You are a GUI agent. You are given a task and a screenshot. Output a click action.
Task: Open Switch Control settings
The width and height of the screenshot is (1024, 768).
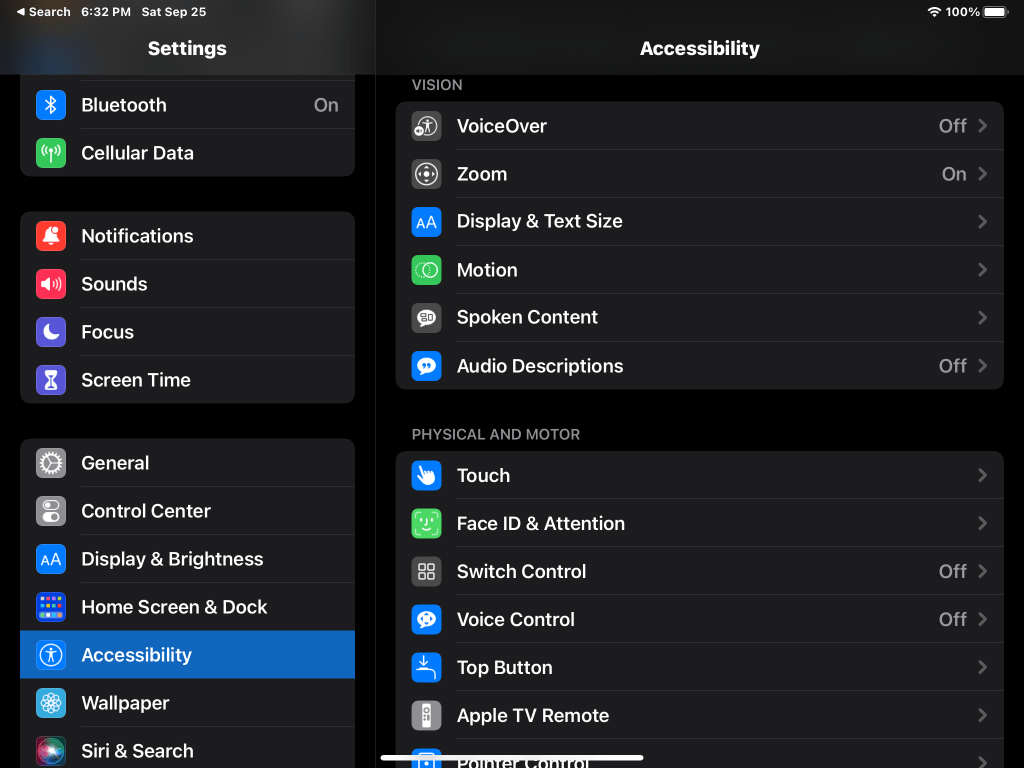700,571
